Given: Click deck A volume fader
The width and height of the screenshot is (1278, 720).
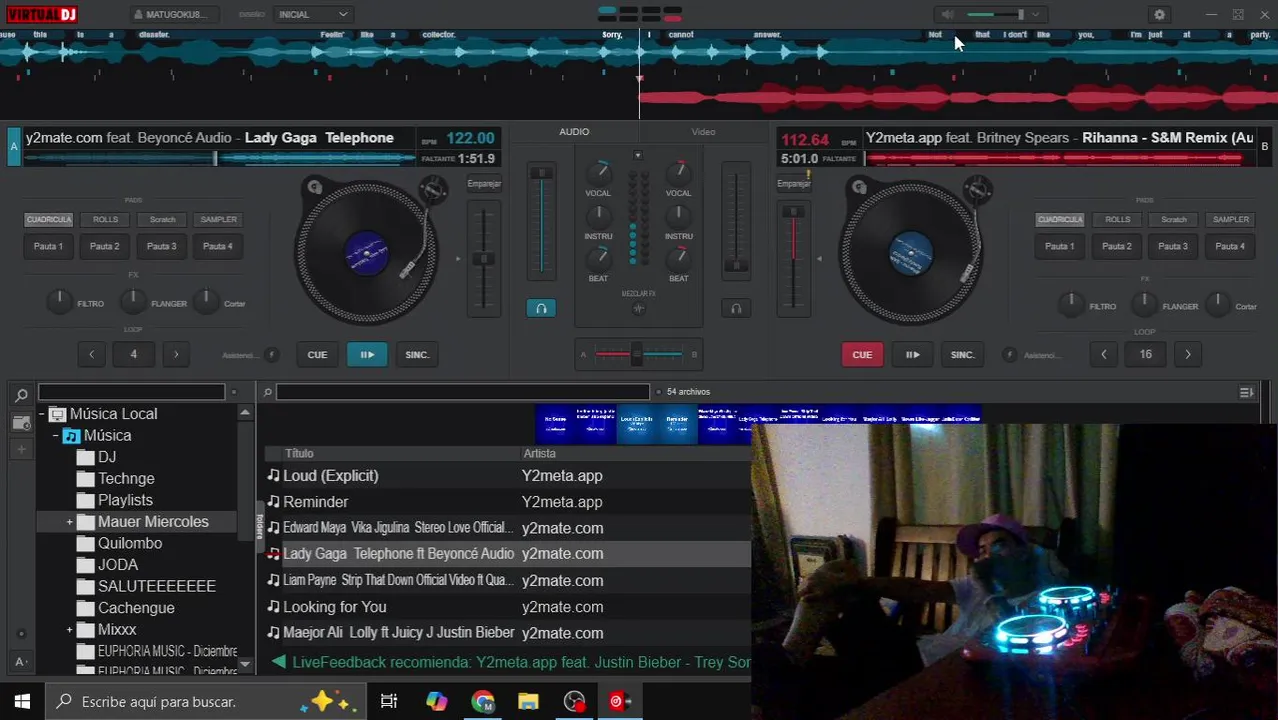Looking at the screenshot, I should pyautogui.click(x=541, y=222).
